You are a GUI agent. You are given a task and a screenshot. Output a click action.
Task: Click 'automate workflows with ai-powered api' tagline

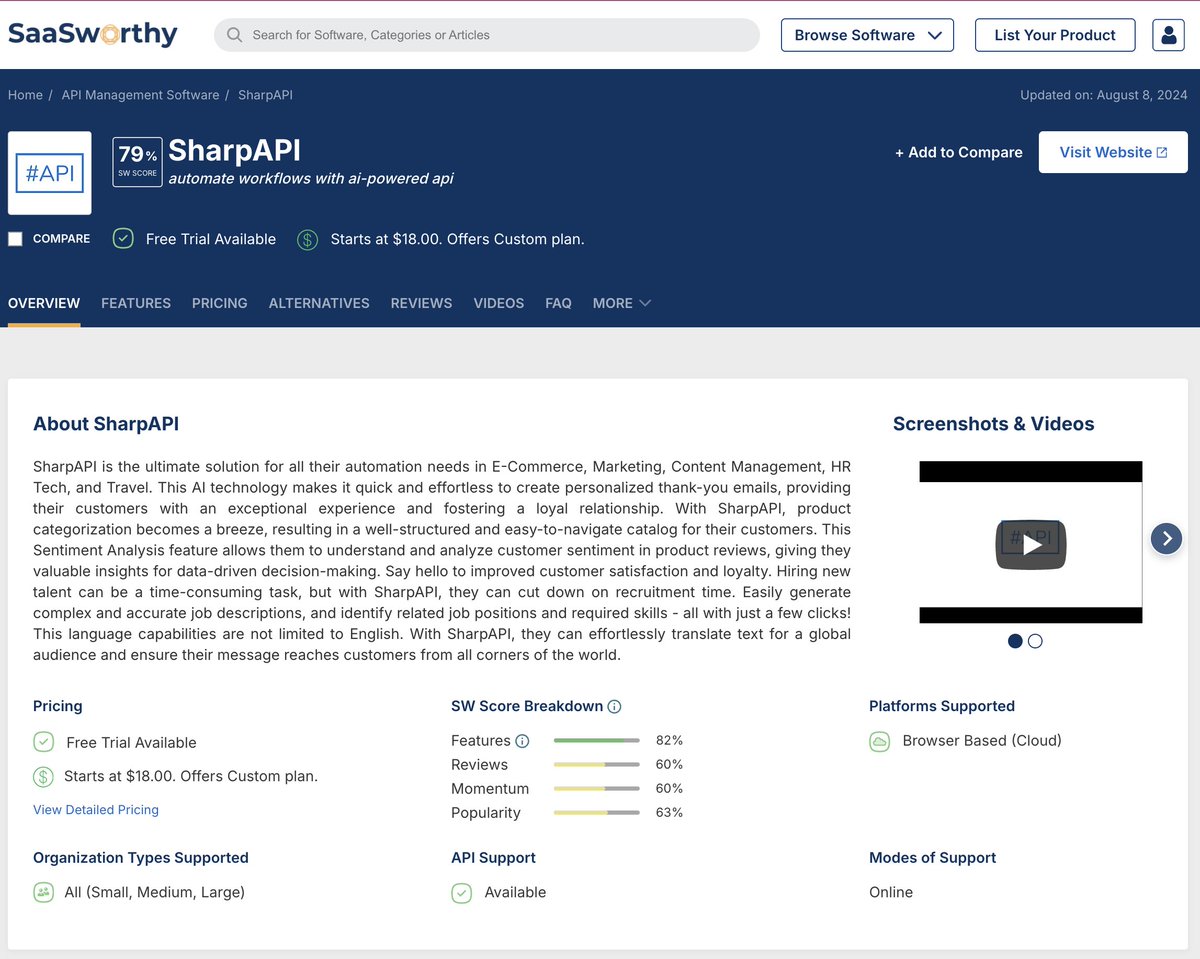pyautogui.click(x=311, y=179)
